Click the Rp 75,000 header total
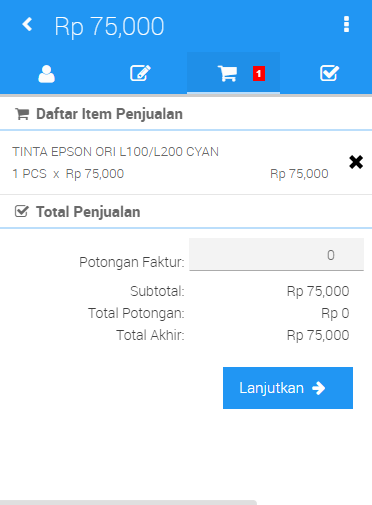 tap(109, 26)
